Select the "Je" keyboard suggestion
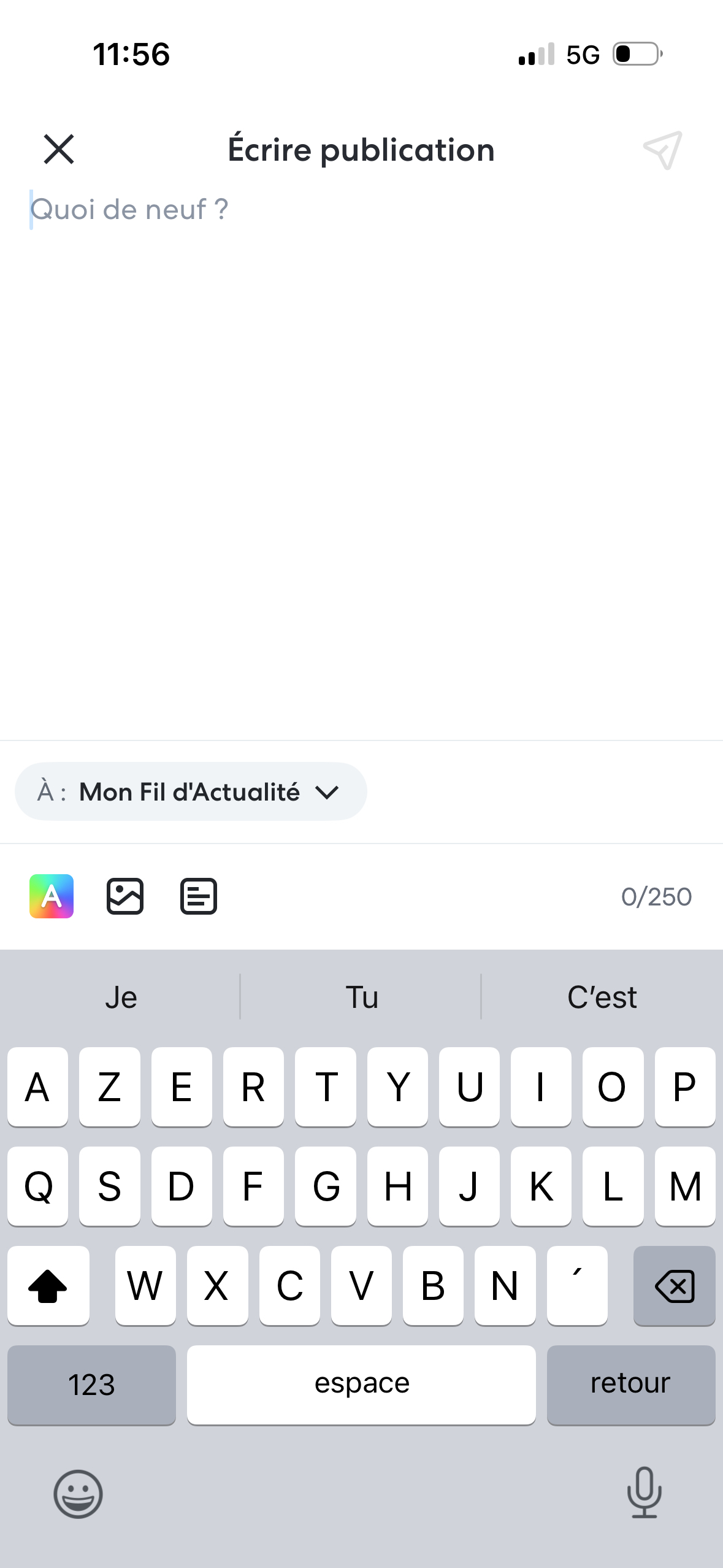The image size is (723, 1568). (x=121, y=997)
